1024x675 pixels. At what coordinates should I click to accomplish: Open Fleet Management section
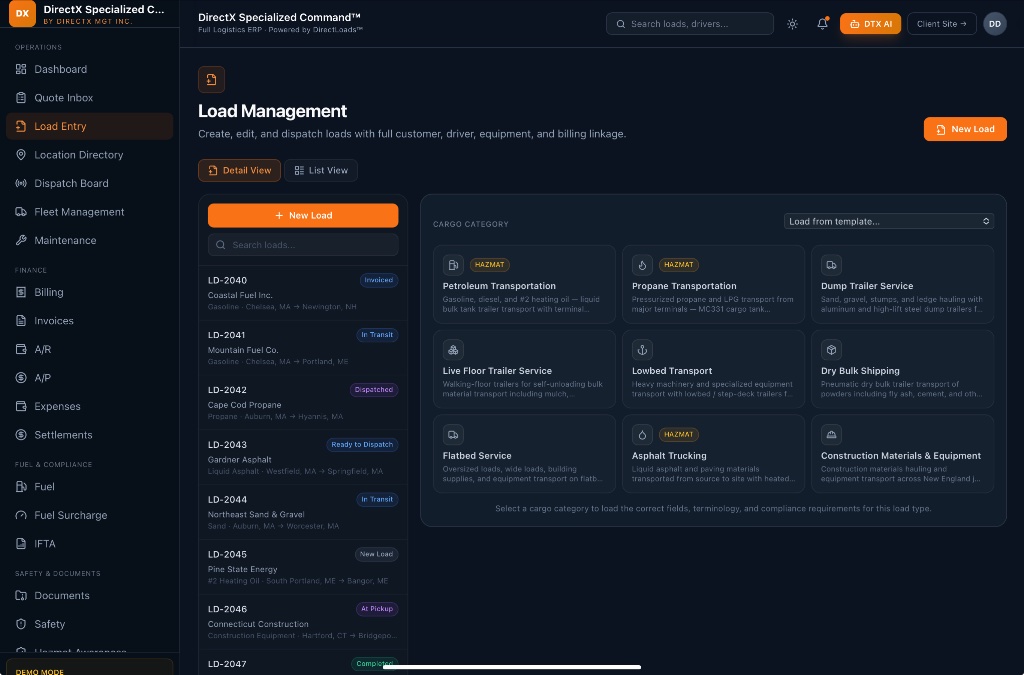pos(89,212)
